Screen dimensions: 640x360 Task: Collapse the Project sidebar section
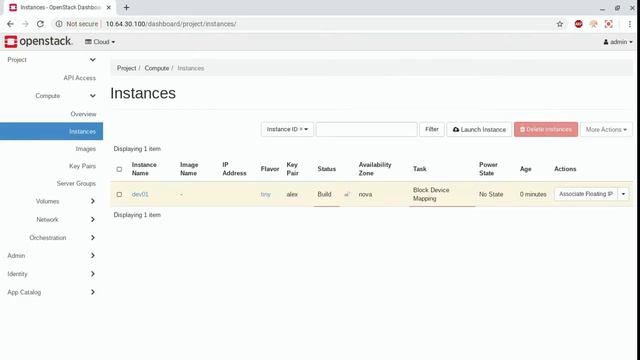coord(93,60)
